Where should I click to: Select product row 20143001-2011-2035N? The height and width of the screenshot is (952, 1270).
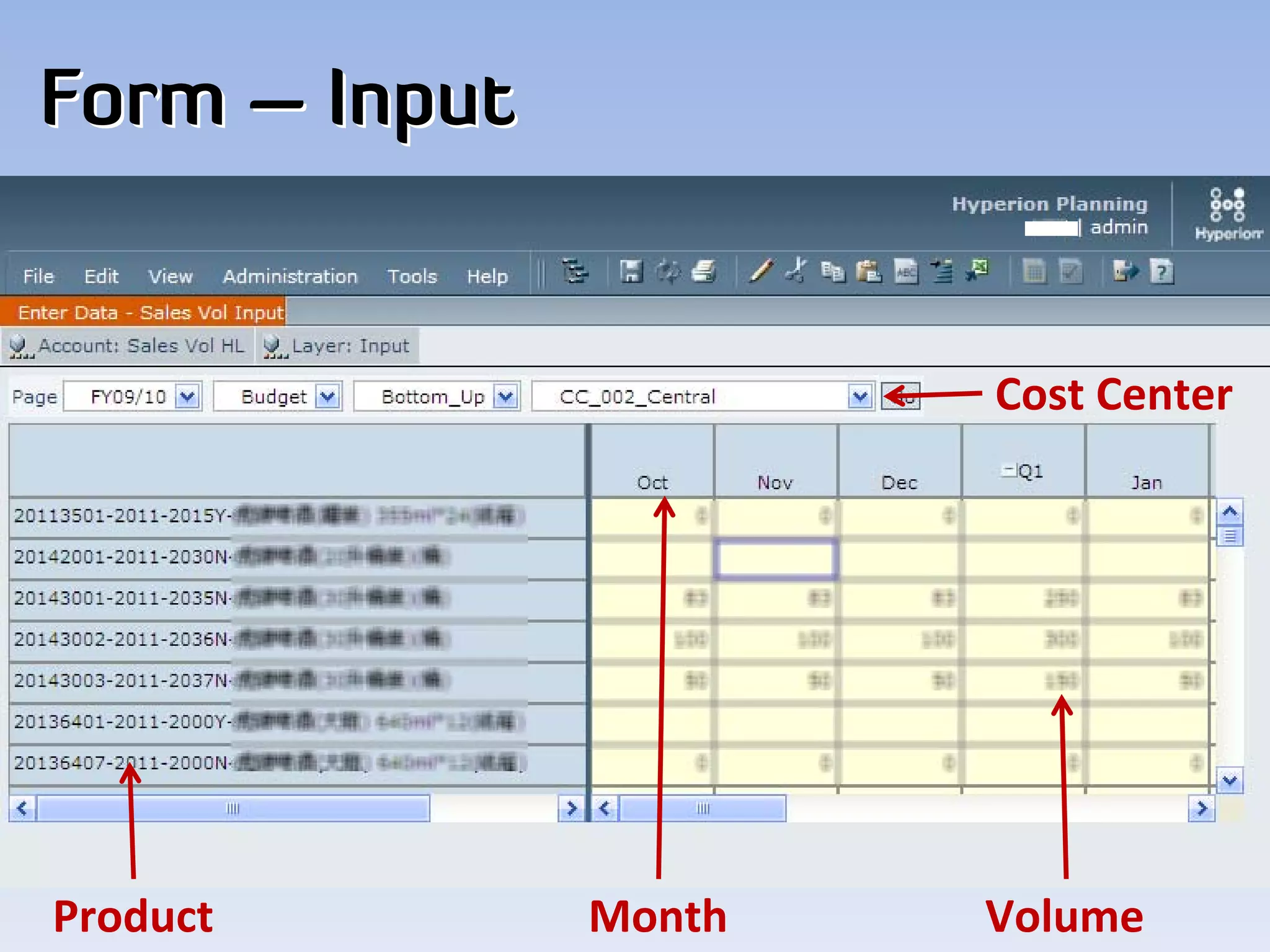pyautogui.click(x=297, y=598)
